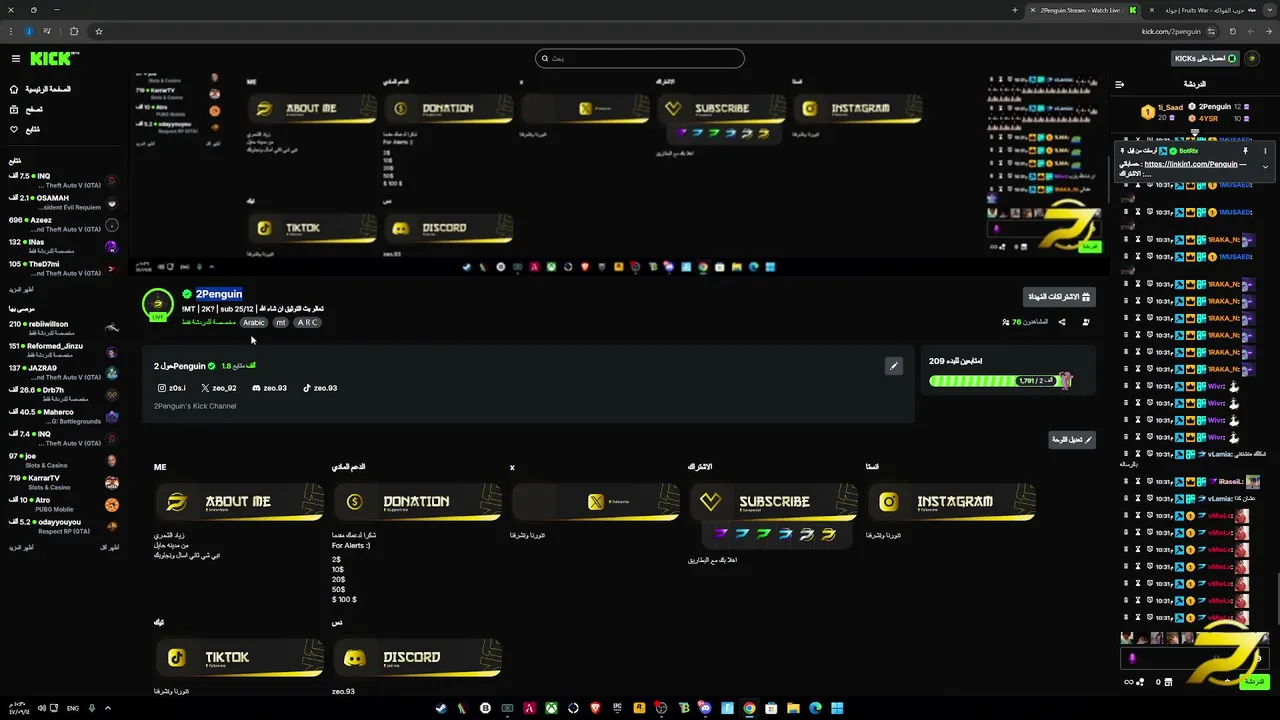Open Google Chrome from the taskbar
The image size is (1280, 720).
pyautogui.click(x=749, y=708)
